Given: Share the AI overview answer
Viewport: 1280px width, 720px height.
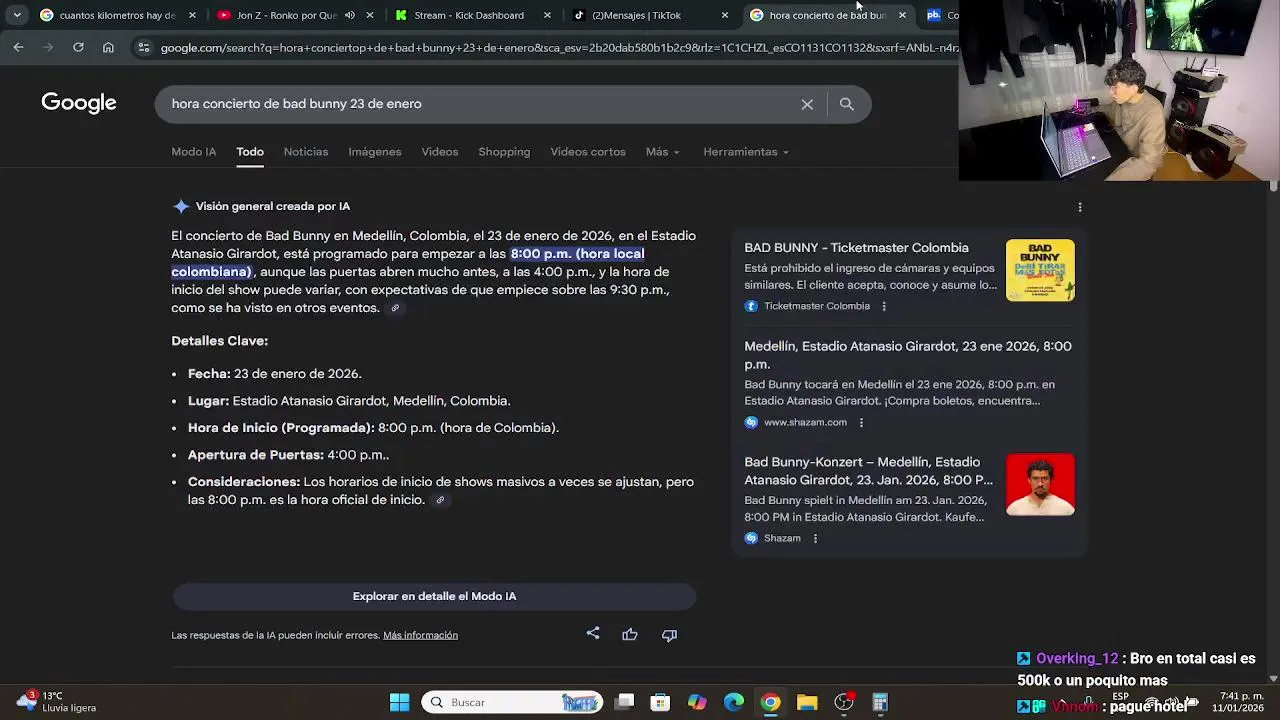Looking at the screenshot, I should 593,634.
